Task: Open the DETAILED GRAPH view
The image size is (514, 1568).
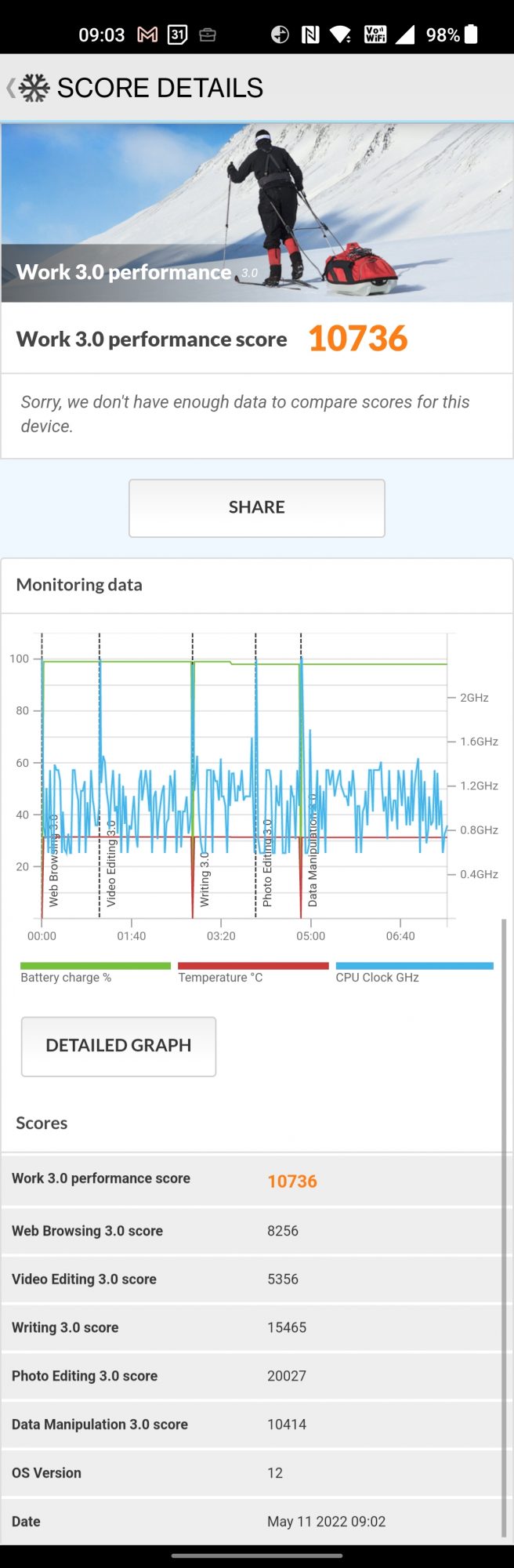Action: pyautogui.click(x=118, y=1046)
